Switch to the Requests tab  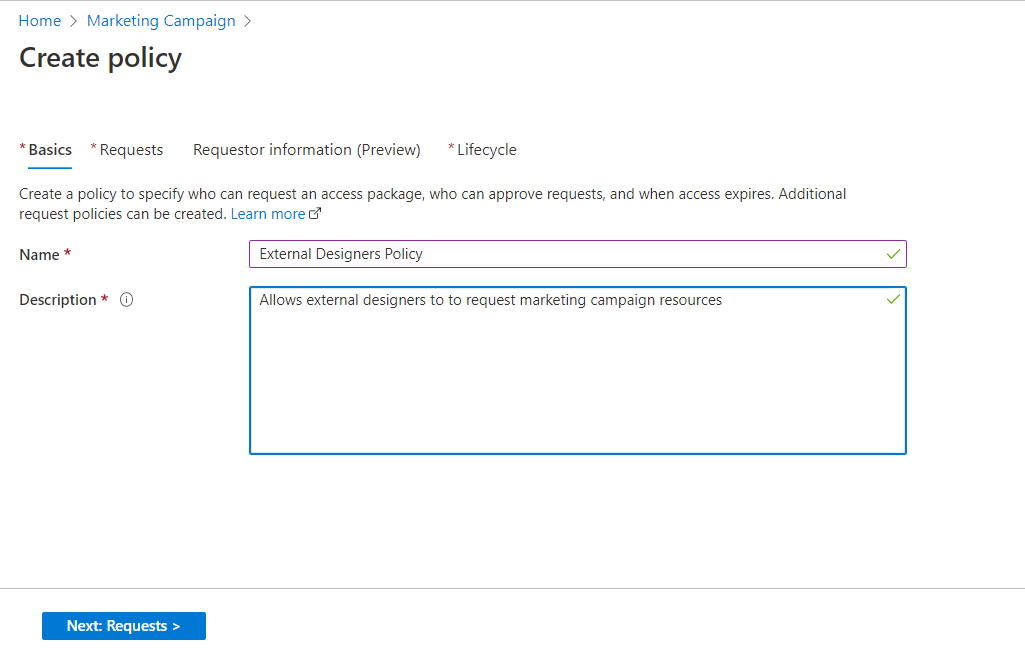[x=127, y=150]
